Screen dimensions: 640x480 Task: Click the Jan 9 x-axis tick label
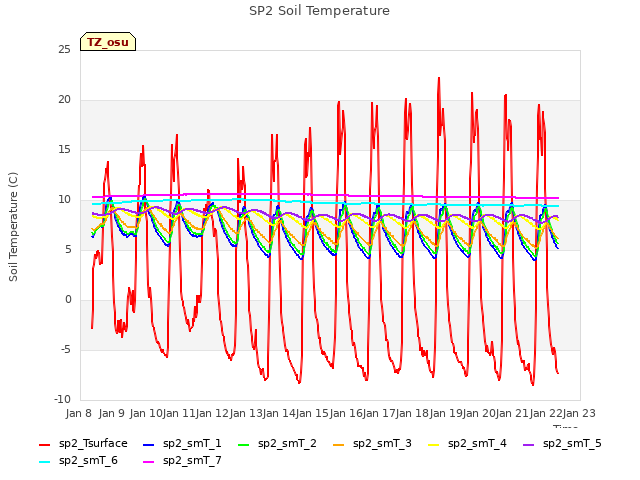pyautogui.click(x=112, y=413)
